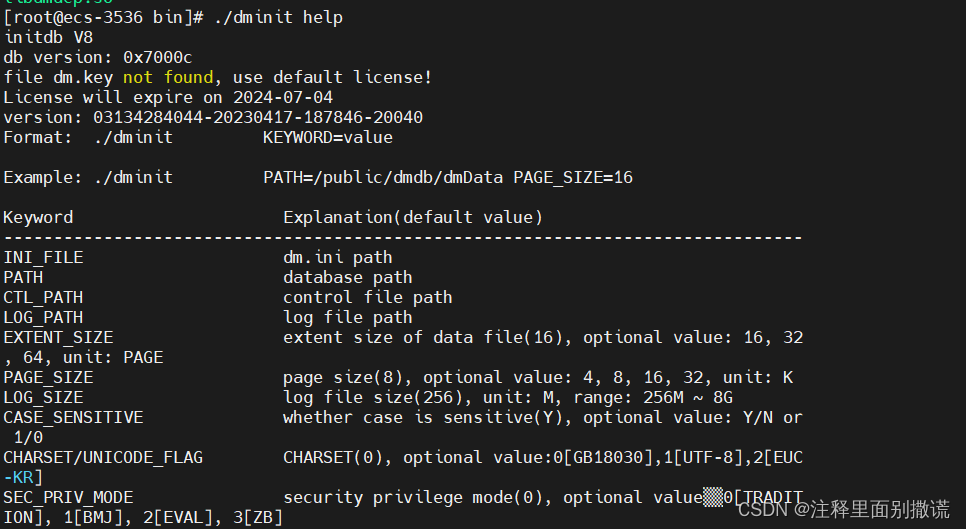Click the LOG_PATH keyword entry
Image resolution: width=966 pixels, height=529 pixels.
[x=43, y=317]
